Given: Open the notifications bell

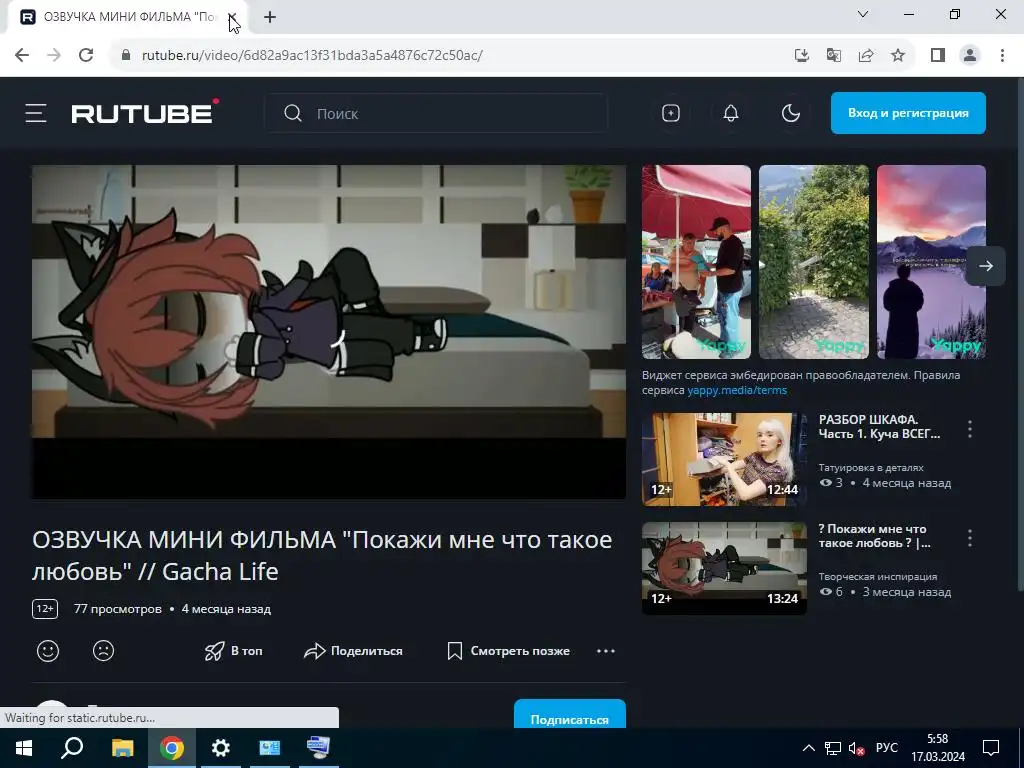Looking at the screenshot, I should [x=731, y=113].
